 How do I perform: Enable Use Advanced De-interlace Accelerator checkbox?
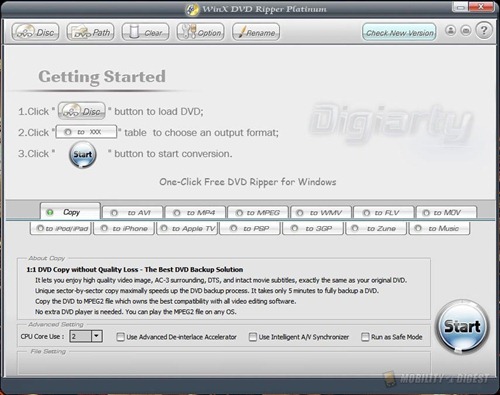pyautogui.click(x=120, y=337)
